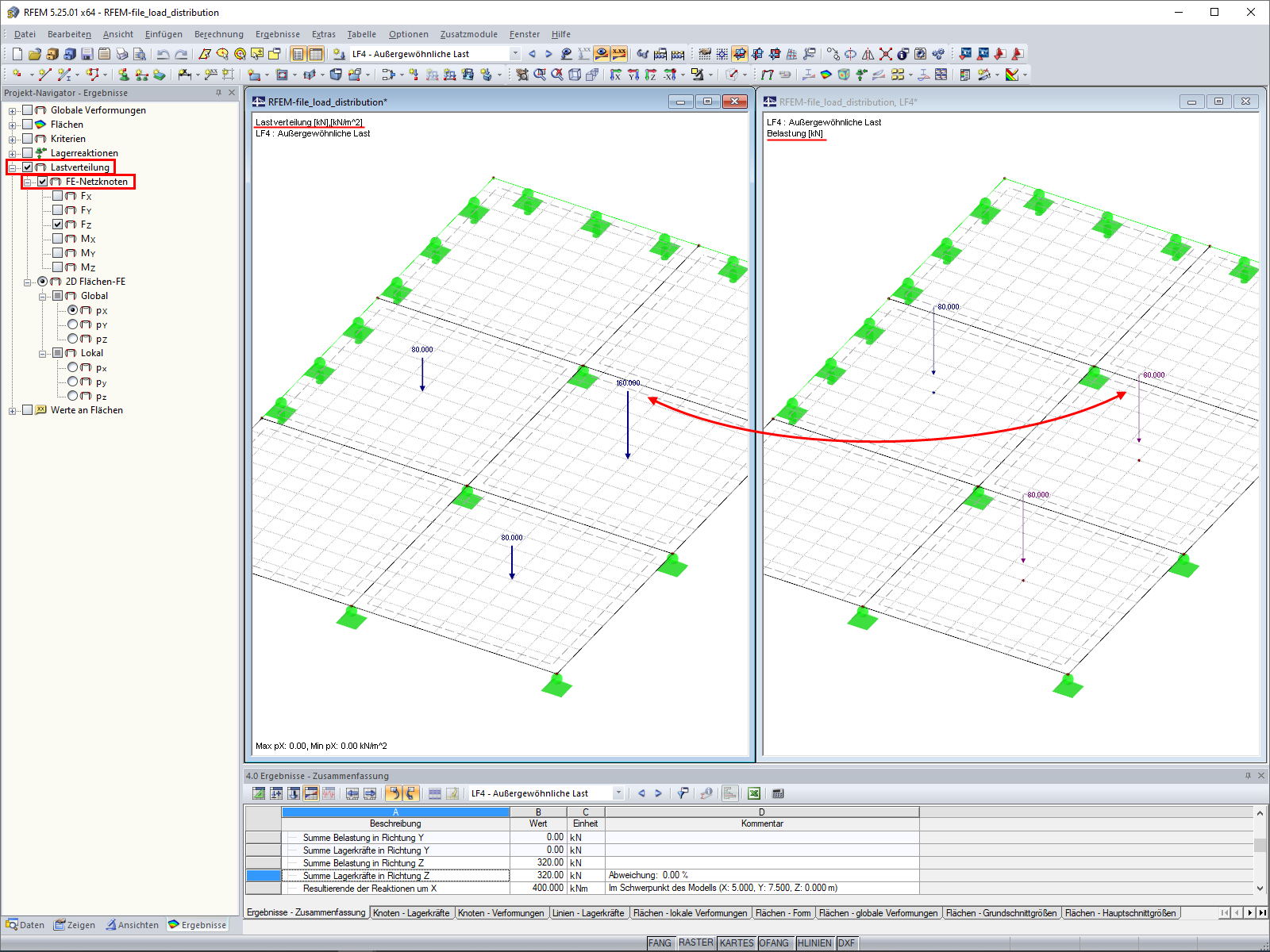Open the load case dropdown in main toolbar
Screen dimensions: 1270x952
514,54
